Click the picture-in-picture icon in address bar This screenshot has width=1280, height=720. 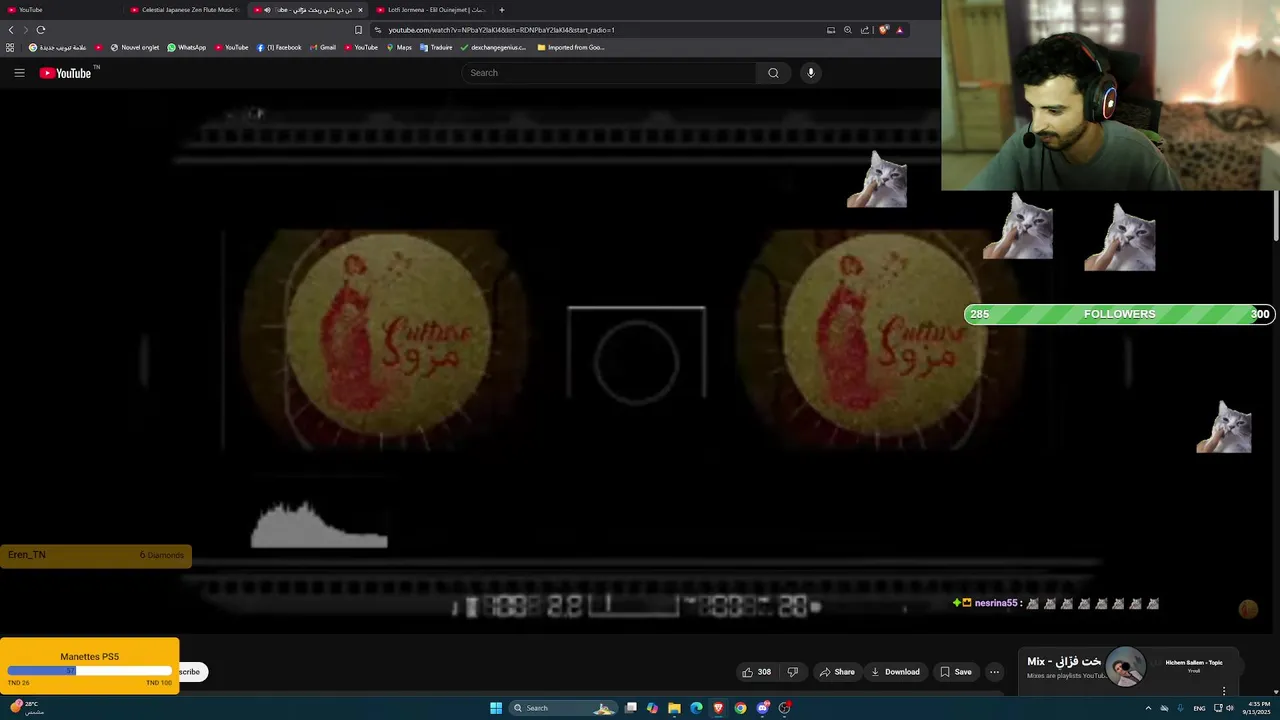pos(831,30)
